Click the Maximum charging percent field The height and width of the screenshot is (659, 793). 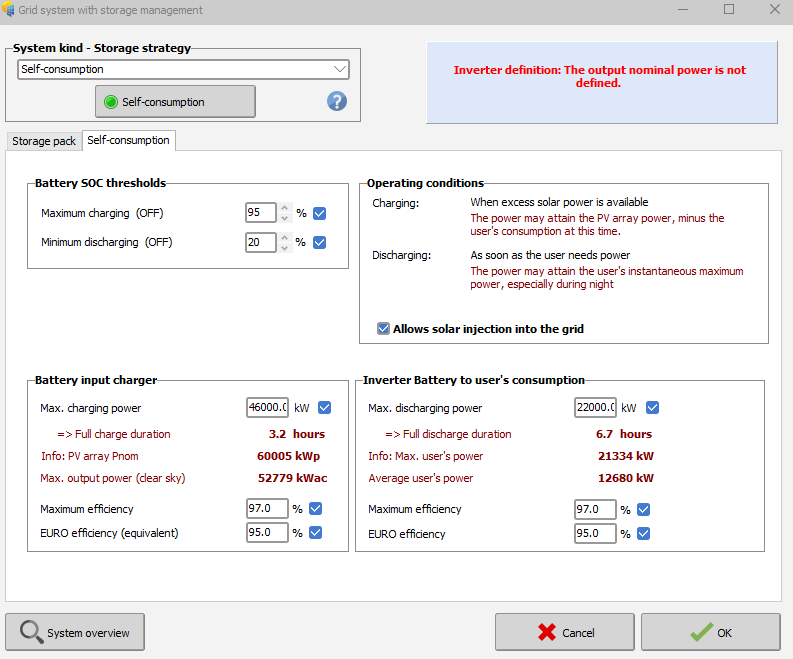pyautogui.click(x=261, y=213)
